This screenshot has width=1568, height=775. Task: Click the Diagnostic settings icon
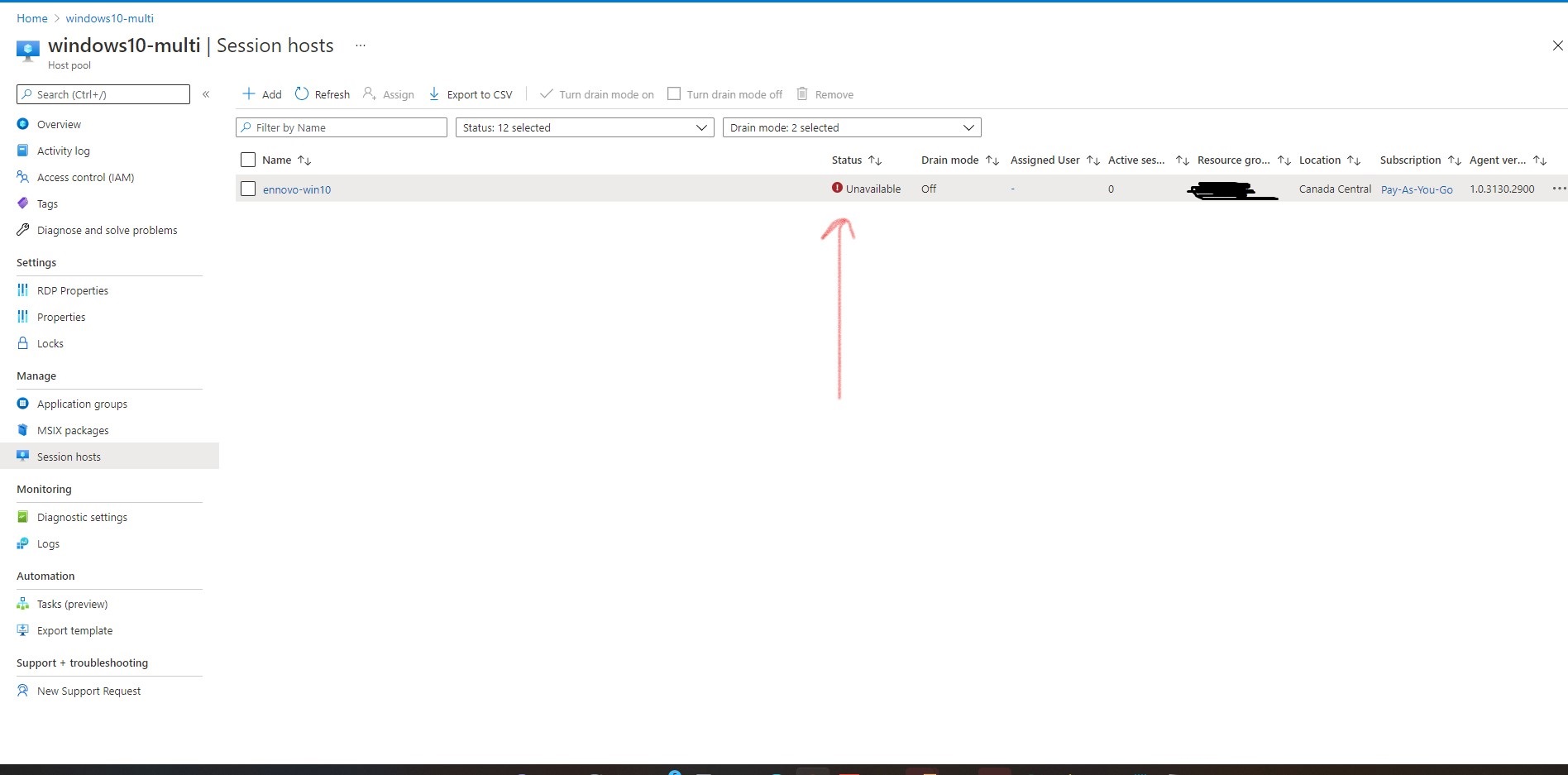pos(23,517)
